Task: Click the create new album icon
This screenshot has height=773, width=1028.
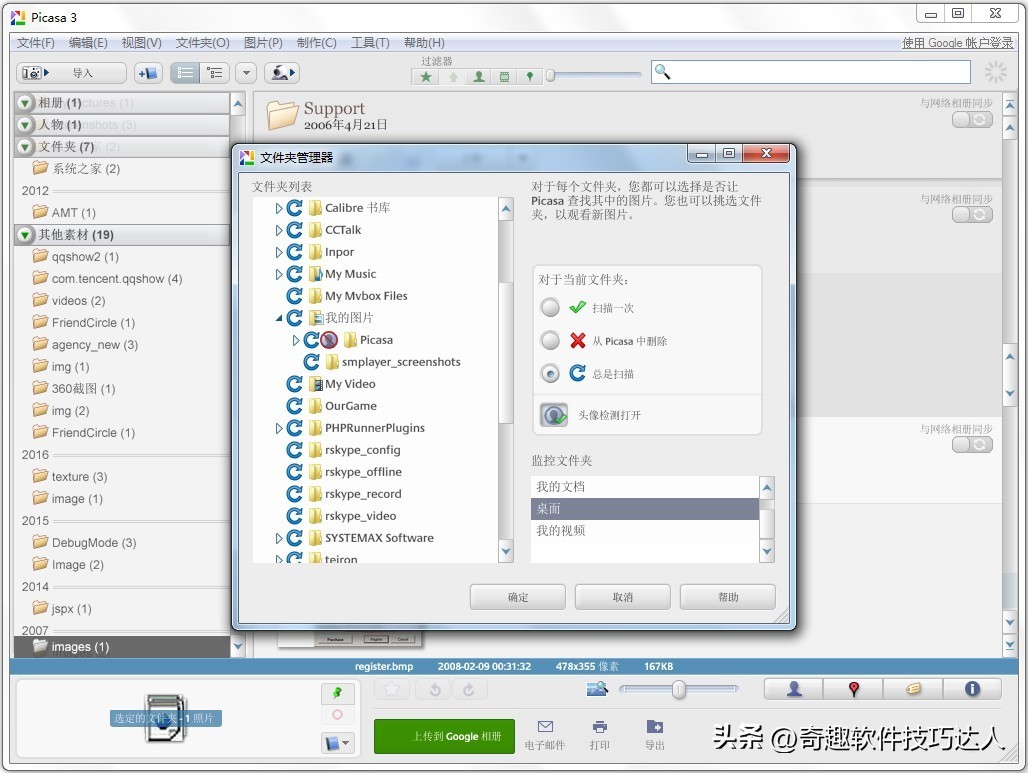Action: tap(148, 73)
